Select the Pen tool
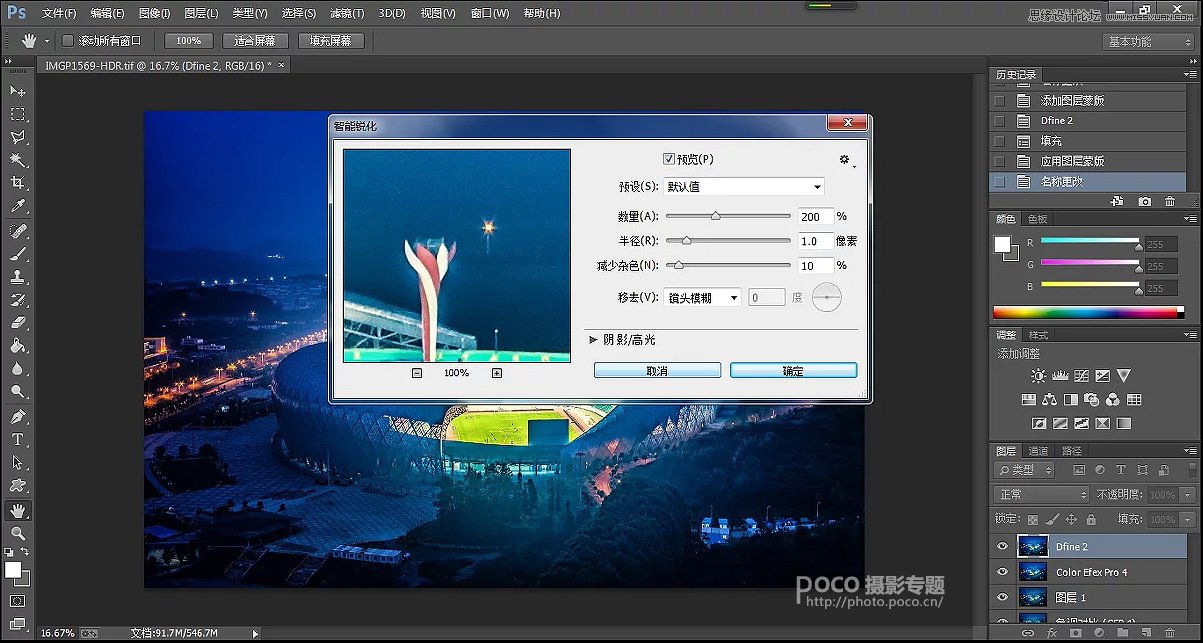This screenshot has height=643, width=1203. 18,416
